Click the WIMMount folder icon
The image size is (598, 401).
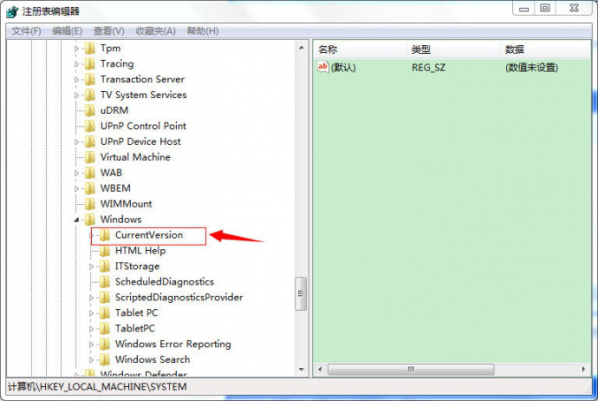90,204
